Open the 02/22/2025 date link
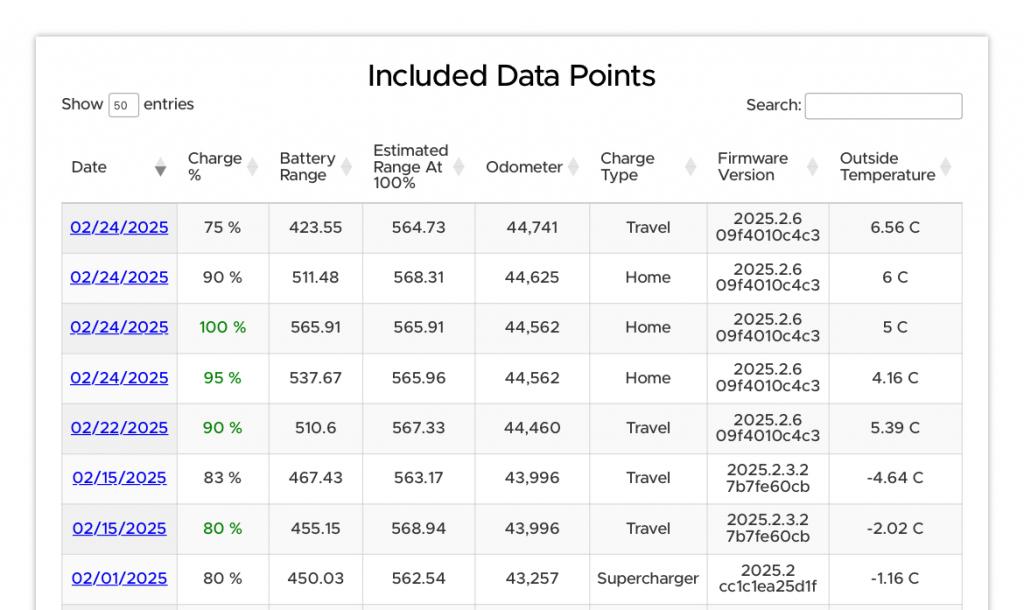 click(x=119, y=428)
